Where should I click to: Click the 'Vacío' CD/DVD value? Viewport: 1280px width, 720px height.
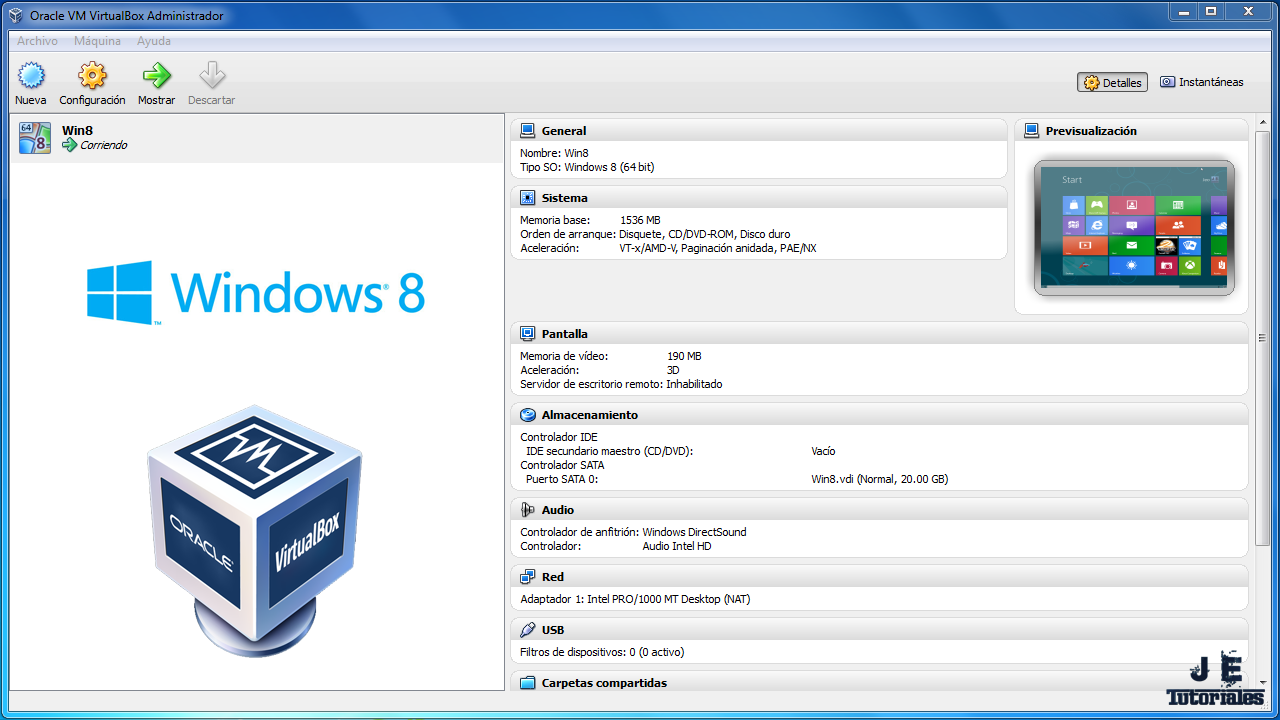click(823, 451)
